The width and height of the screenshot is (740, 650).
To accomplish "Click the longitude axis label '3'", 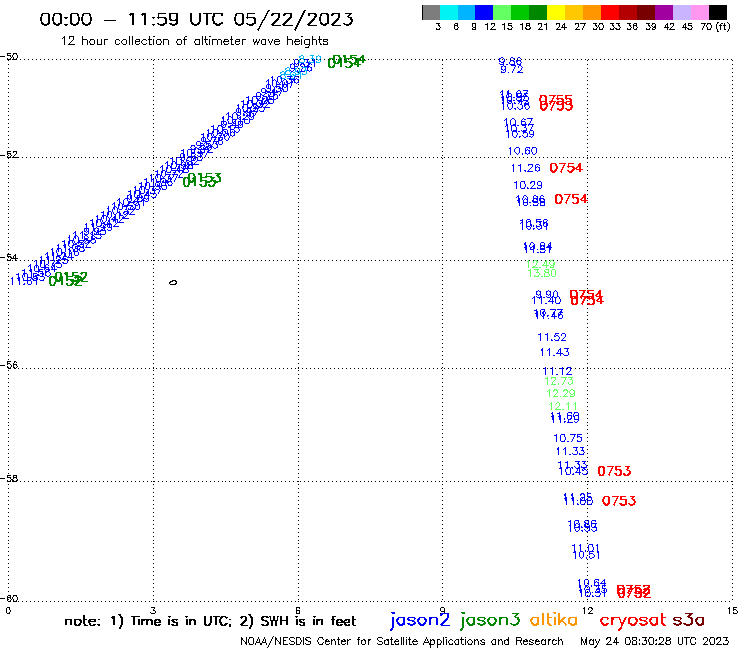I will 153,610.
